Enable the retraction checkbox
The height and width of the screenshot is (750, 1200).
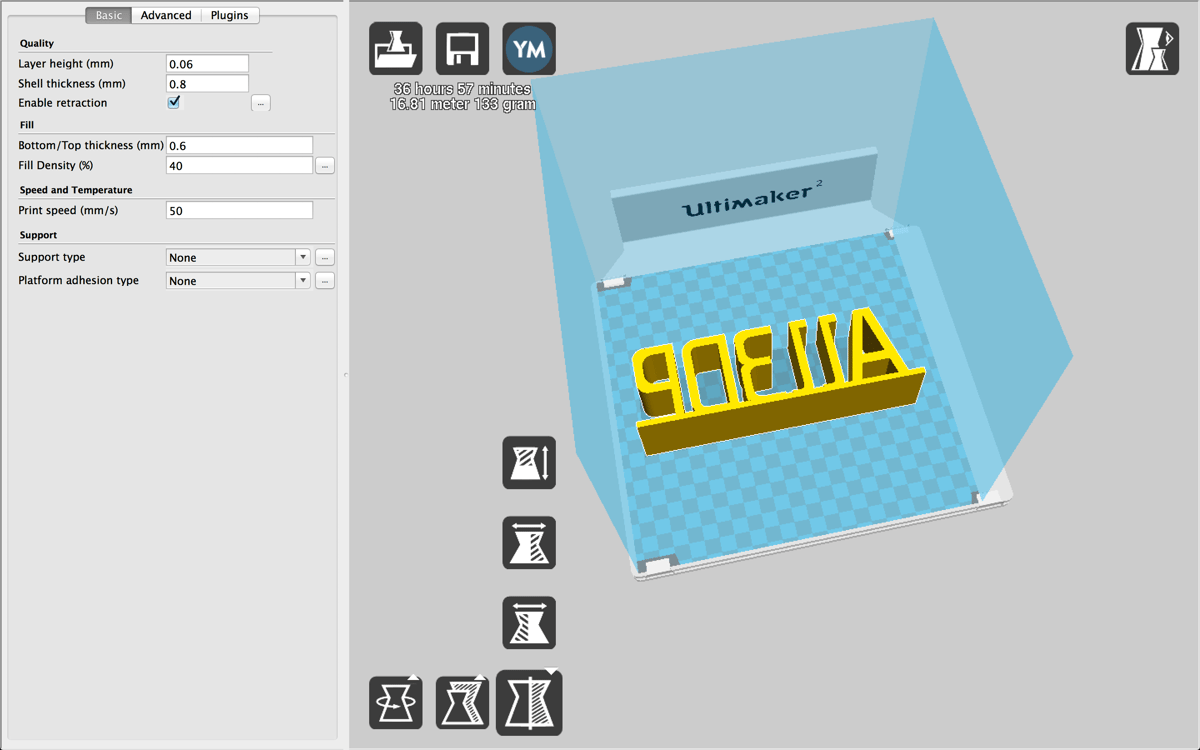(x=174, y=102)
